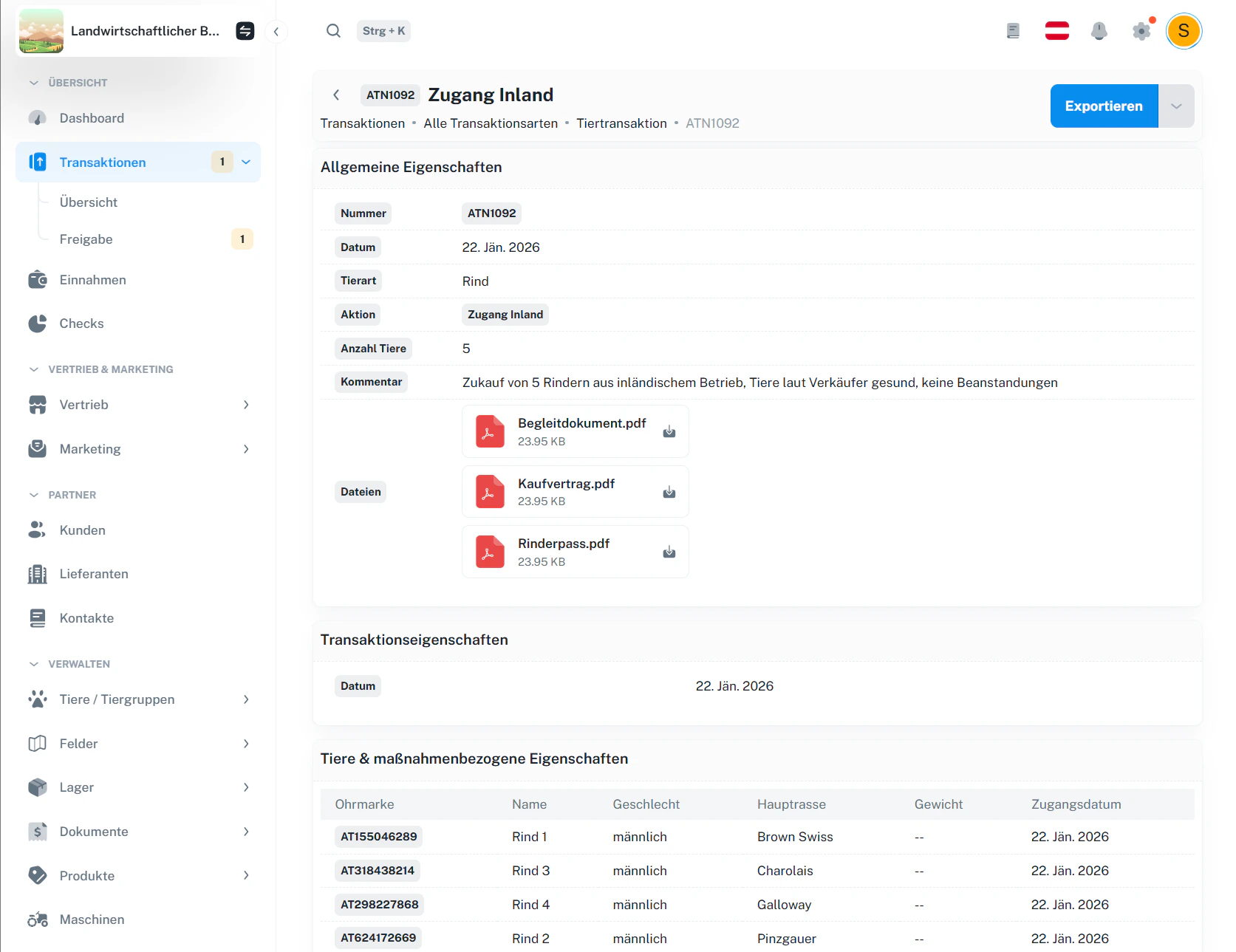This screenshot has width=1236, height=952.
Task: Collapse the VERWALTEN sidebar section
Action: (x=69, y=664)
